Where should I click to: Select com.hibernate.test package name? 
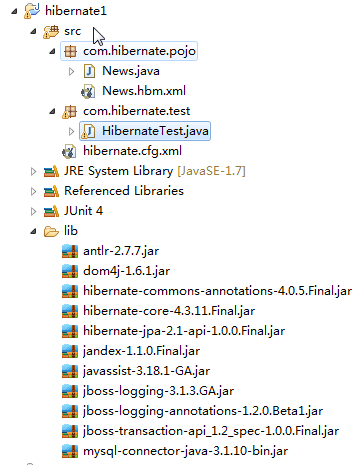click(136, 111)
